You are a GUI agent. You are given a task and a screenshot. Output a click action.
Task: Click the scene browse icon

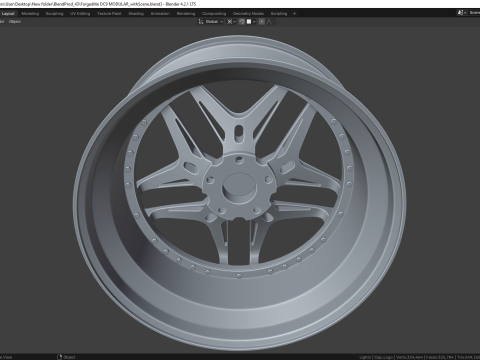click(462, 13)
